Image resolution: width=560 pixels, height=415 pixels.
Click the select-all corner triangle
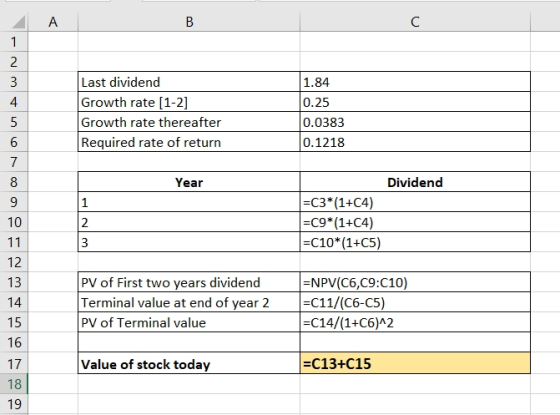coord(19,22)
